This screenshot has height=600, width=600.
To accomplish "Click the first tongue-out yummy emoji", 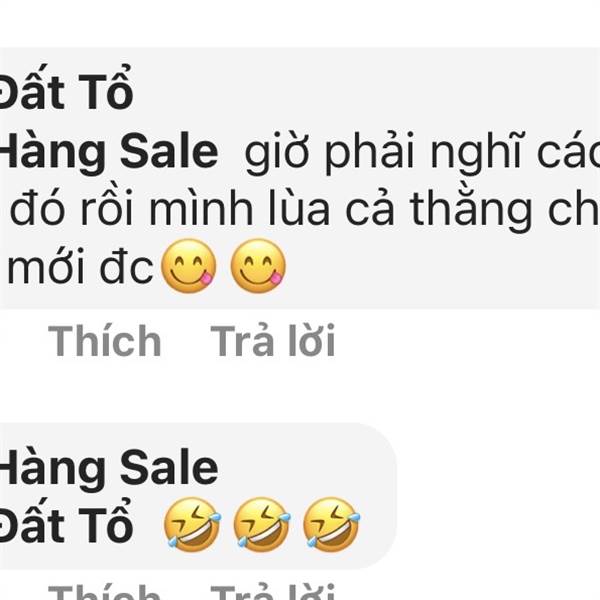I will pyautogui.click(x=189, y=266).
